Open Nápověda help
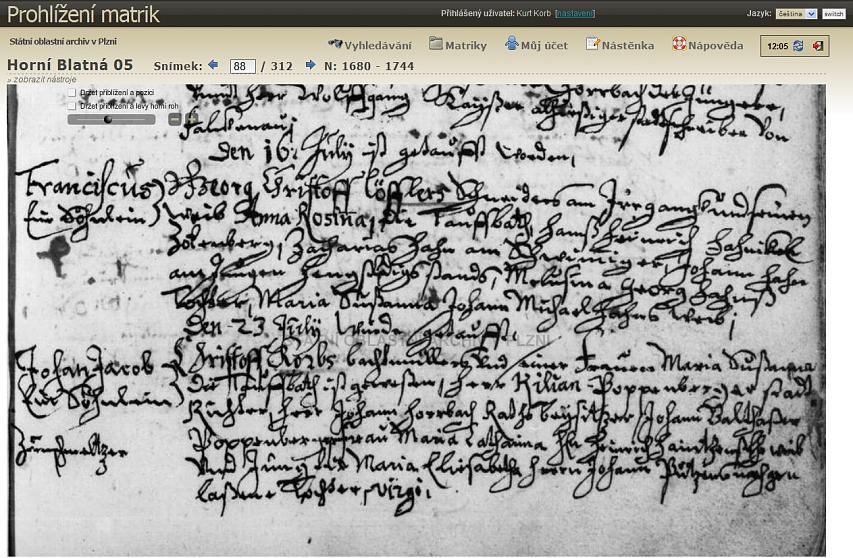Screen dimensions: 853x558 [x=707, y=45]
